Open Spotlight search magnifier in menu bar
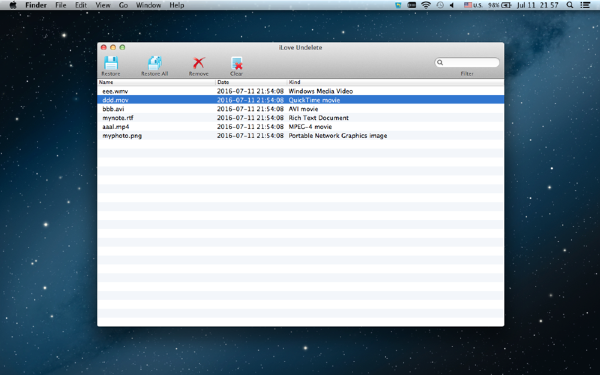The height and width of the screenshot is (375, 600). (569, 5)
